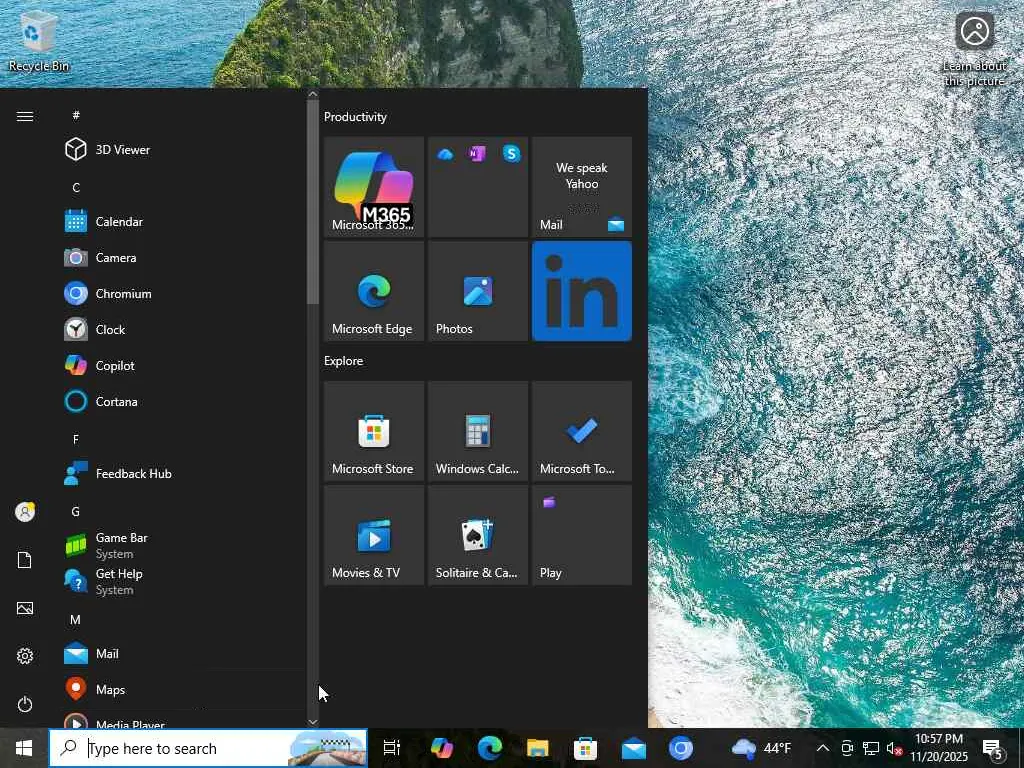Open Microsoft Store from the taskbar

coord(585,748)
